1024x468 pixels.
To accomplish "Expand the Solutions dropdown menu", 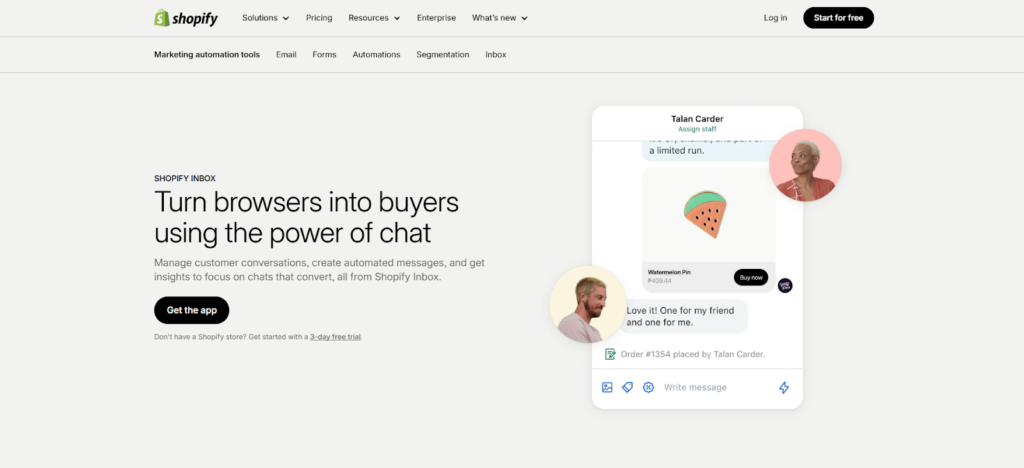I will coord(265,18).
